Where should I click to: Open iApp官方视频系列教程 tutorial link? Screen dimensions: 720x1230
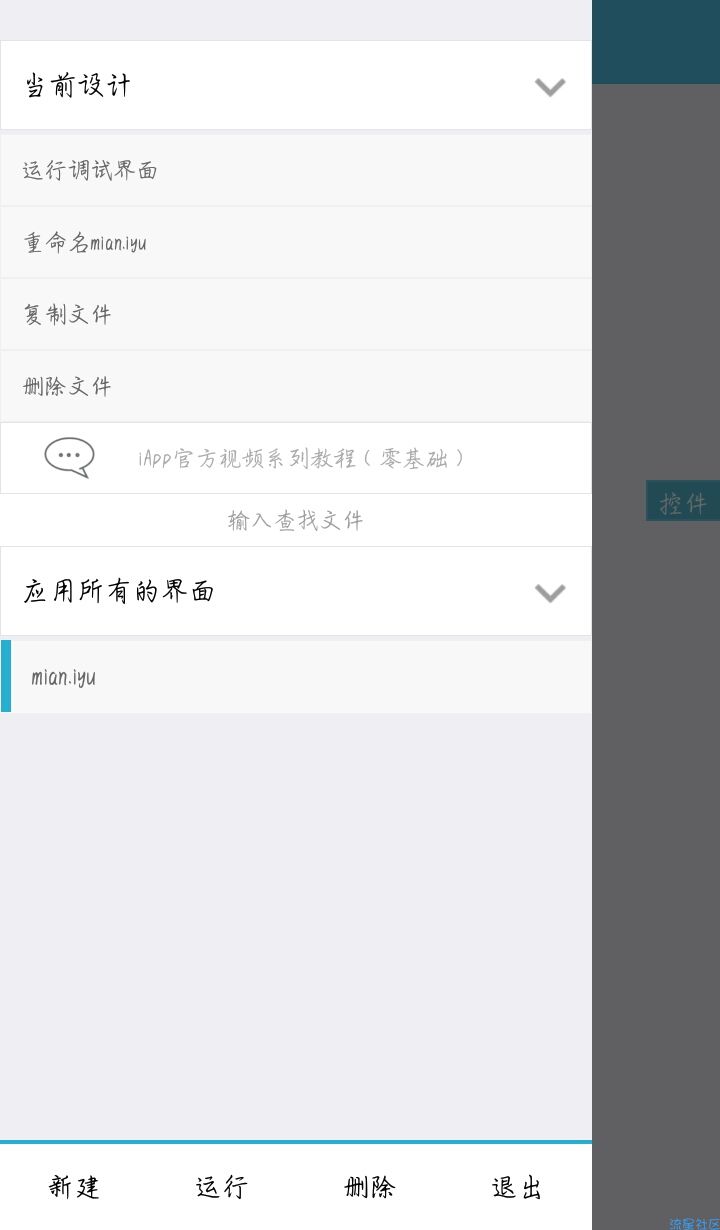(301, 458)
